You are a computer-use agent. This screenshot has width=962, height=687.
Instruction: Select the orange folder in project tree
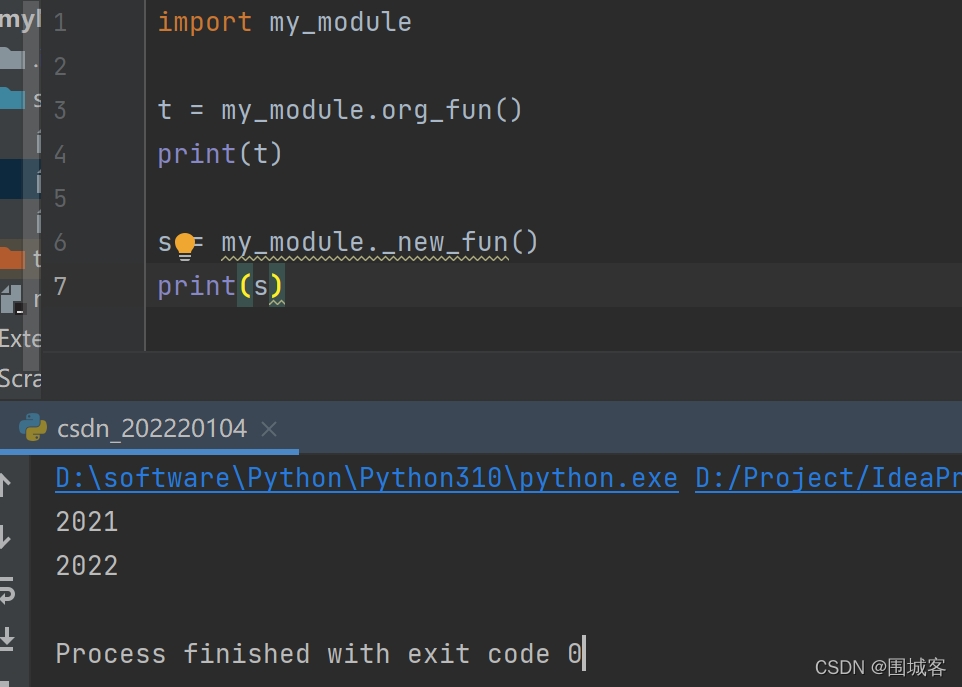point(11,258)
